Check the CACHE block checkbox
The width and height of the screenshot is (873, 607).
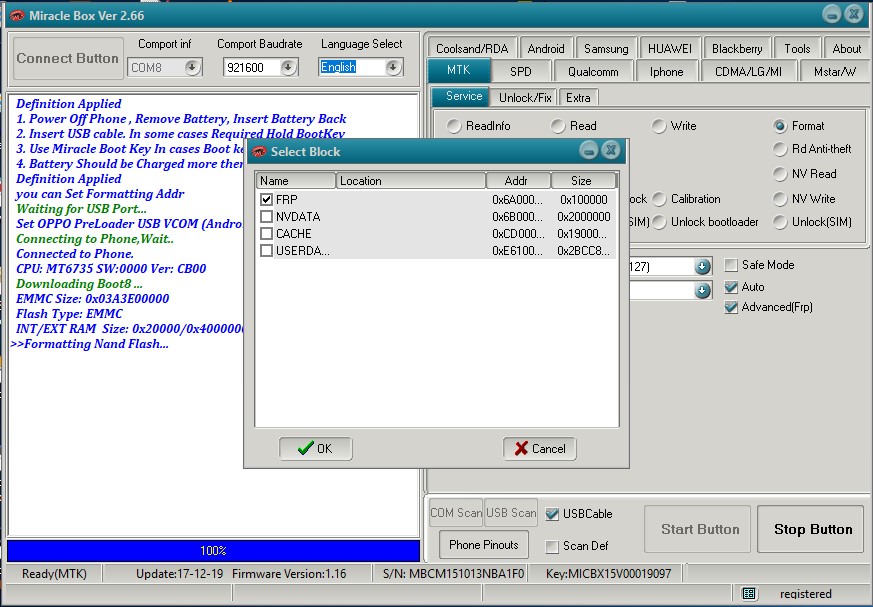tap(266, 233)
